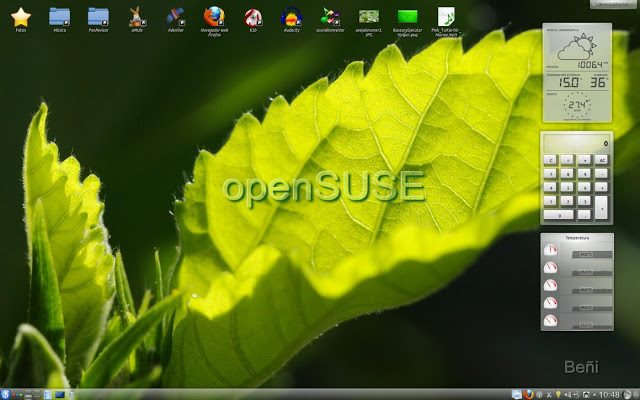Open the Pink Turtle mp3 file
Viewport: 640px width, 400px height.
[x=447, y=16]
